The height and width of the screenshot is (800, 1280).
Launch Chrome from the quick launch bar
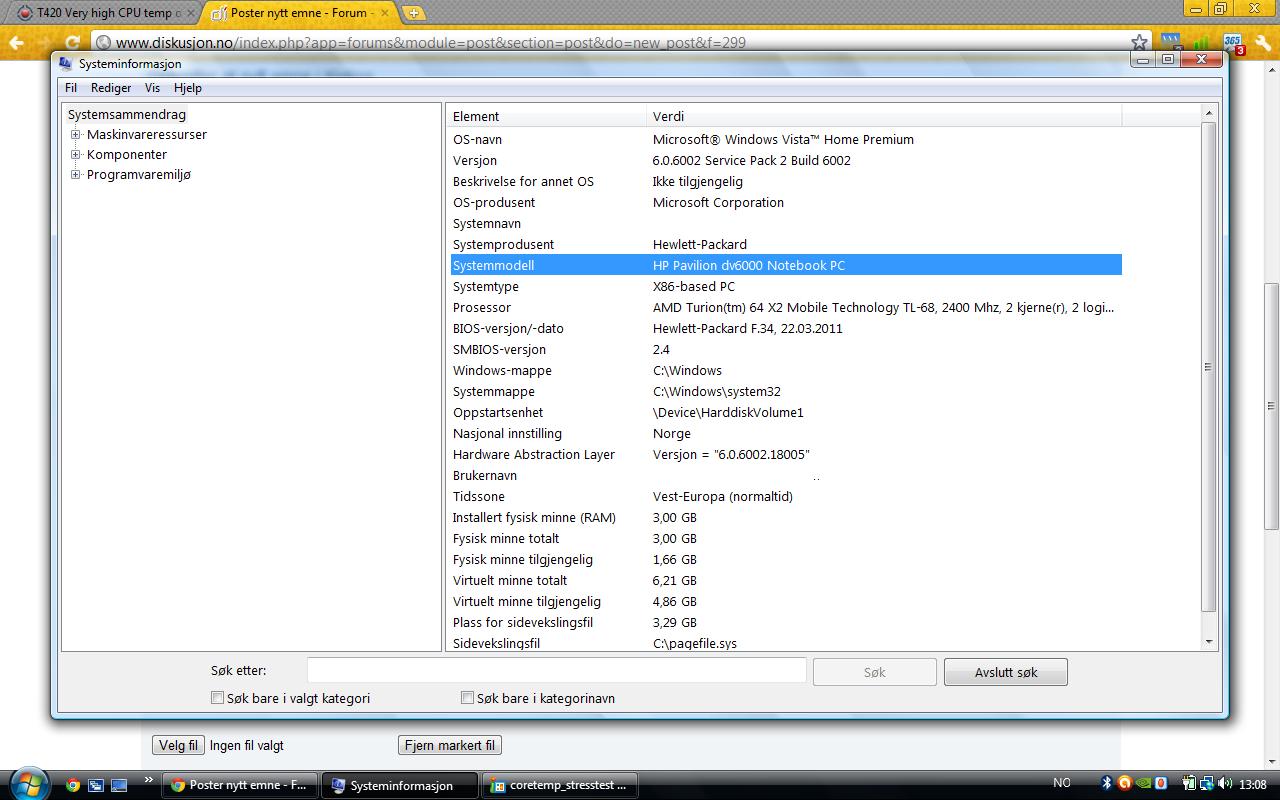73,785
